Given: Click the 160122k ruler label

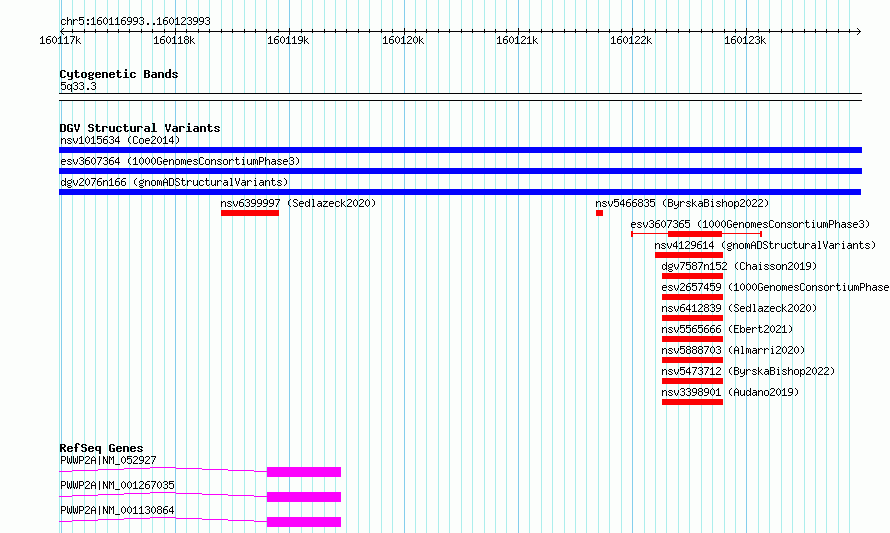Looking at the screenshot, I should click(631, 40).
